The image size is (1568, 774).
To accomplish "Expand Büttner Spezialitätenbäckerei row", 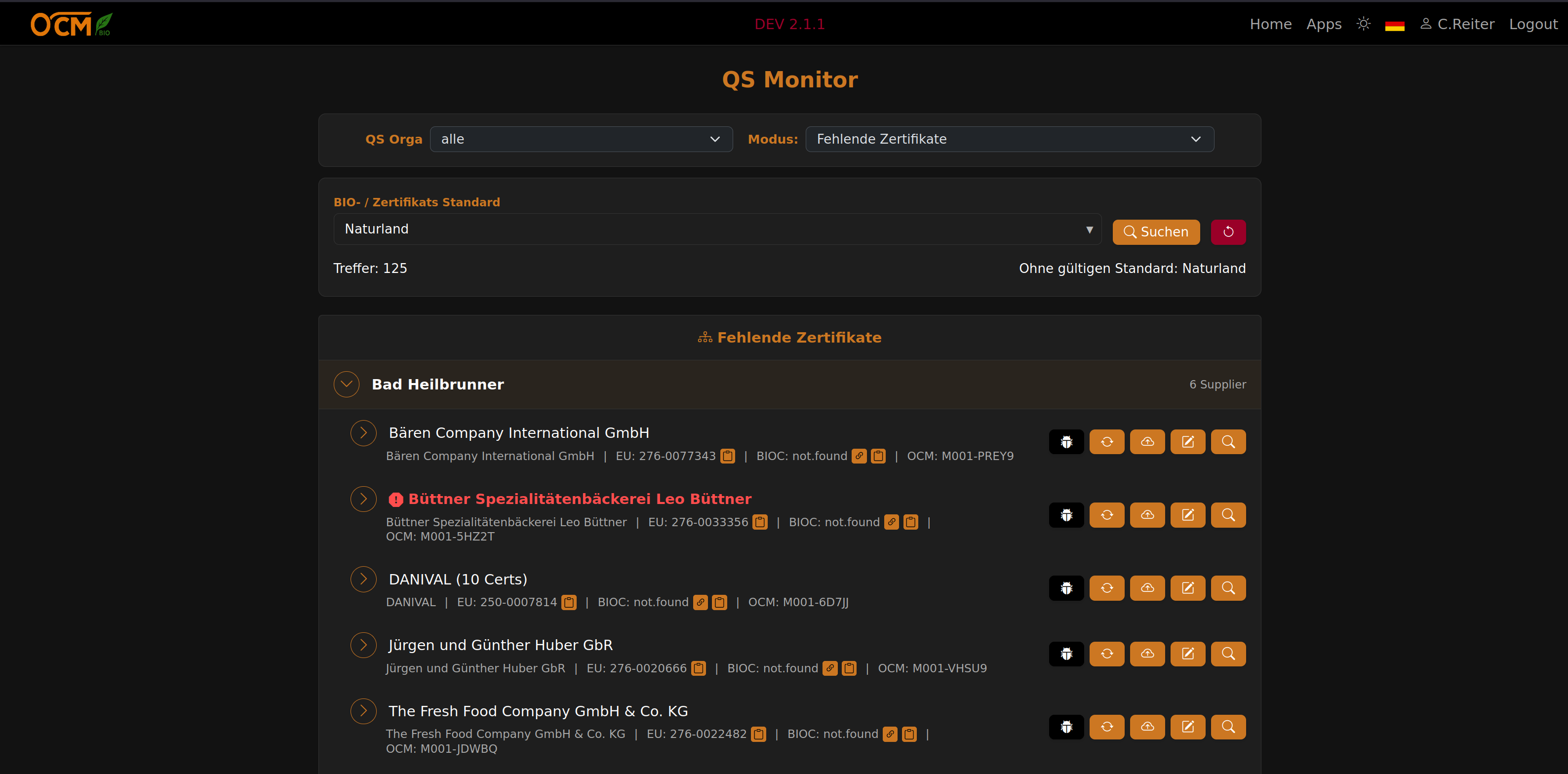I will 363,499.
